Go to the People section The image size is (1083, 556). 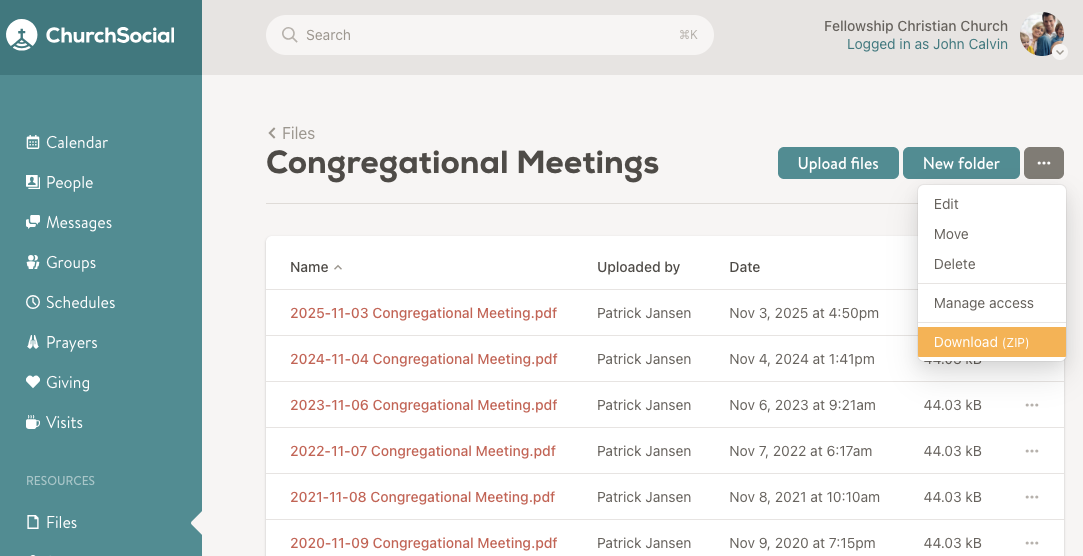[69, 182]
